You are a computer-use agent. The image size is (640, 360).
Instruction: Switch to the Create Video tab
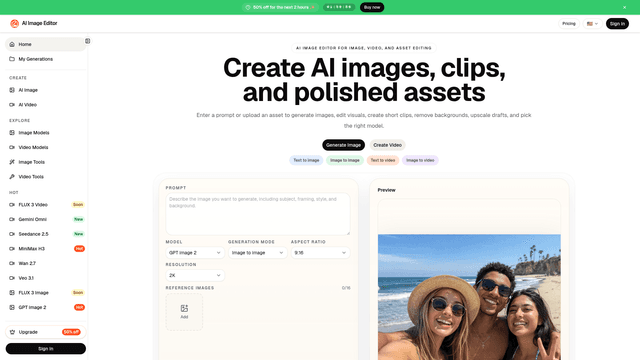click(387, 145)
